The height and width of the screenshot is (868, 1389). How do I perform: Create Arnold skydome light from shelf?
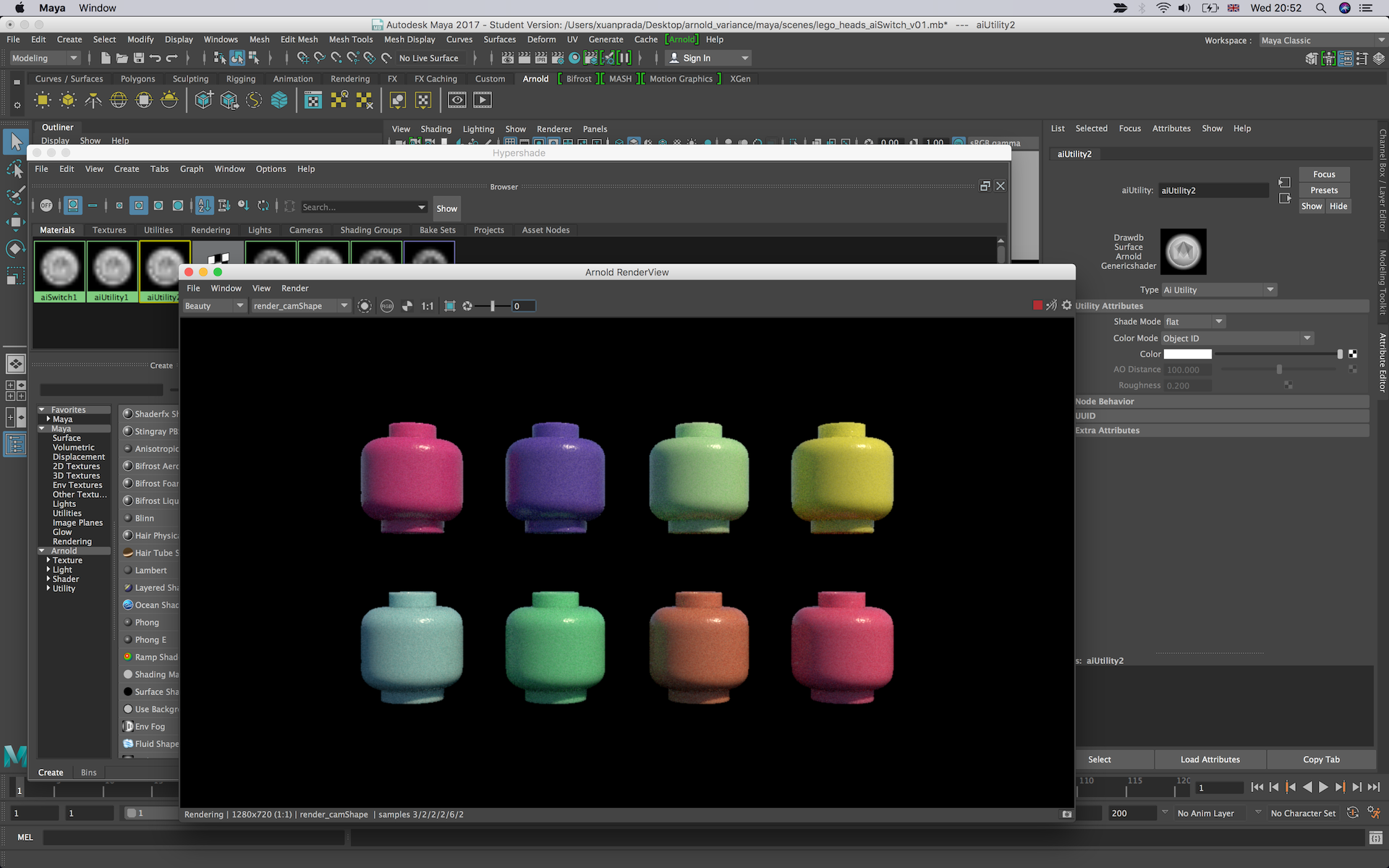pyautogui.click(x=119, y=101)
